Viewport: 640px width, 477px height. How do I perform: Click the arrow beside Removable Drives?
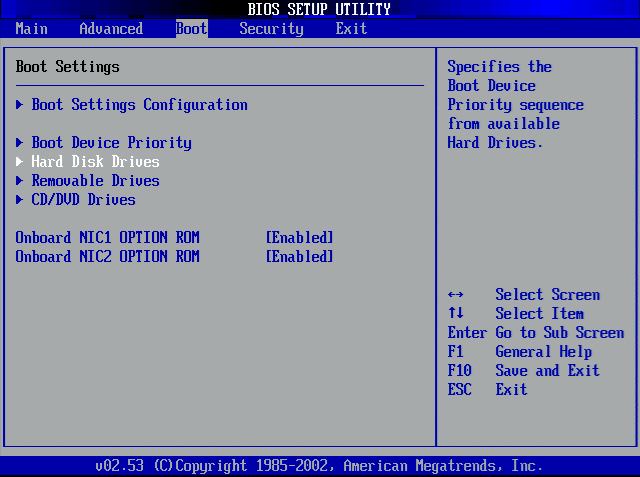tap(19, 180)
